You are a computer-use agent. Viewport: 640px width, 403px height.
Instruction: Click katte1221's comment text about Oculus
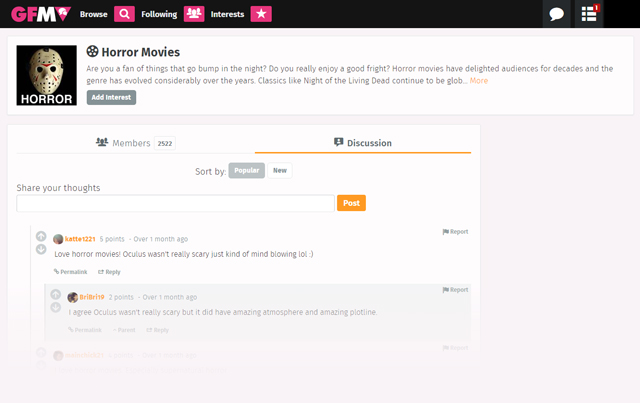pyautogui.click(x=184, y=254)
